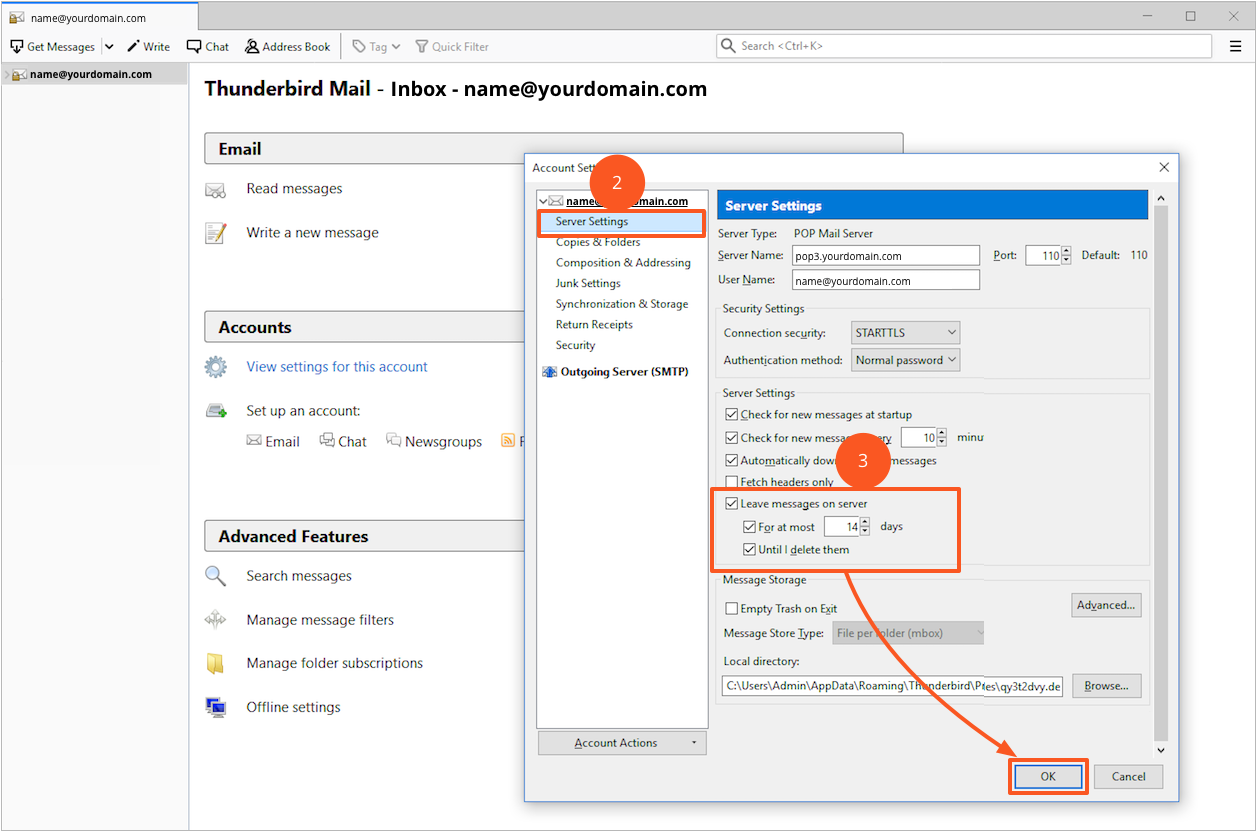Click the Write pencil icon in toolbar

(133, 47)
